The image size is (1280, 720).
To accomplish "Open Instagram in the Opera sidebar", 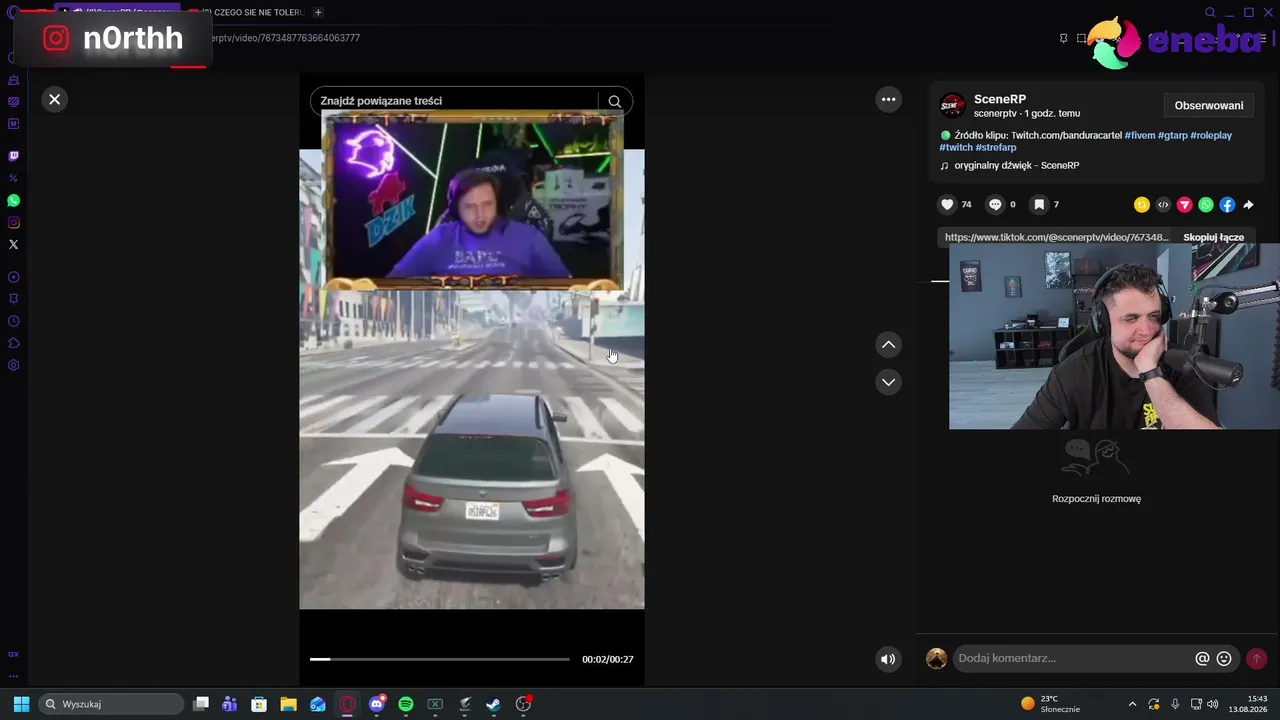I will 14,222.
